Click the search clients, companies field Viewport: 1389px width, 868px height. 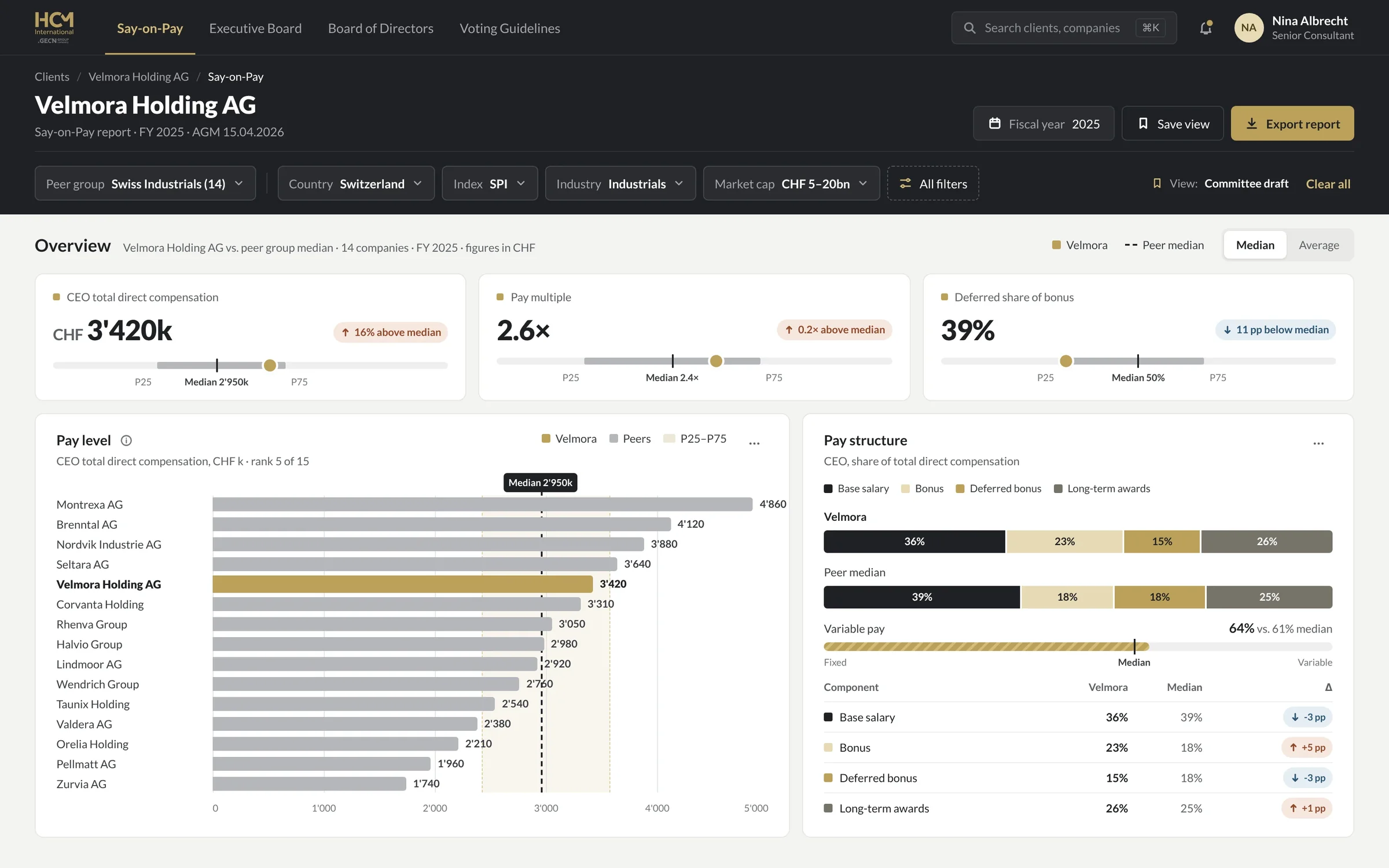[x=1064, y=28]
